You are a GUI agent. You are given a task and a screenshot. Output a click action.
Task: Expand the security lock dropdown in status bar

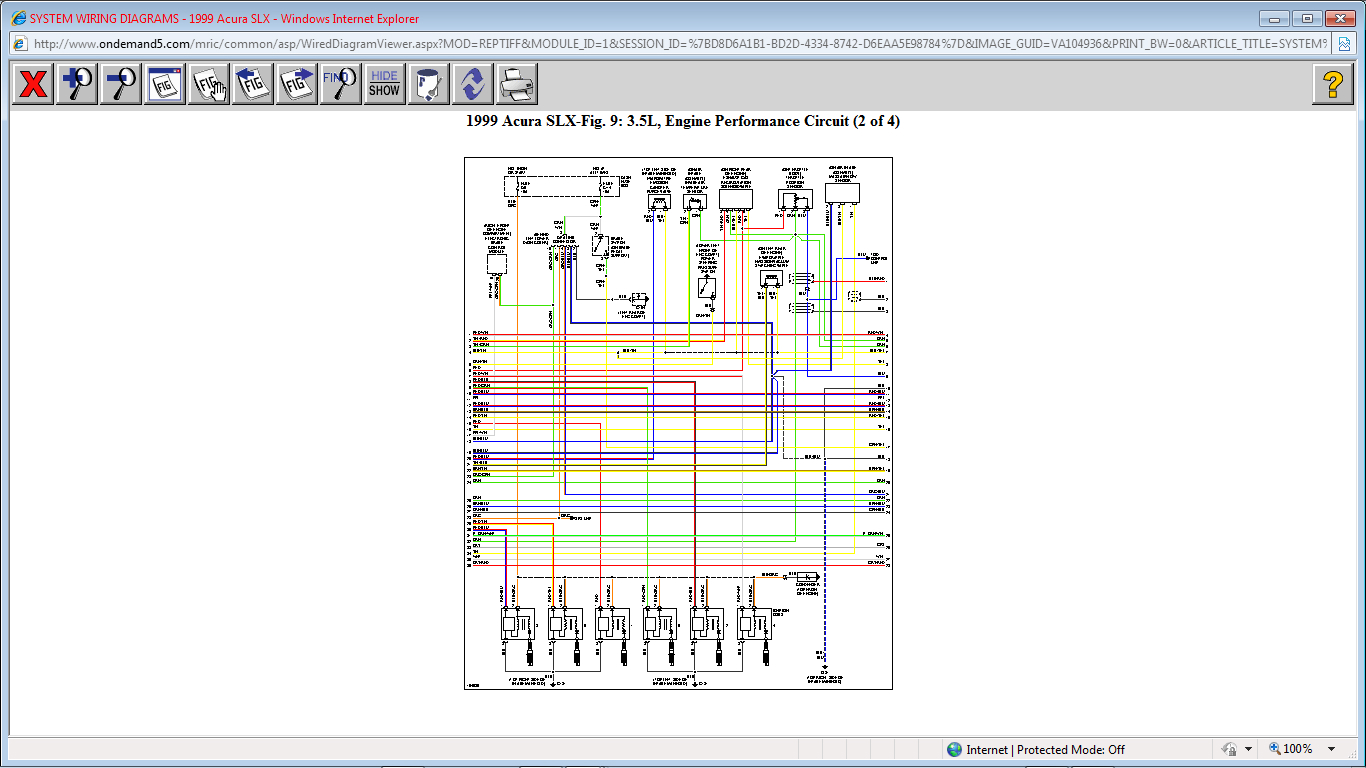(1248, 749)
